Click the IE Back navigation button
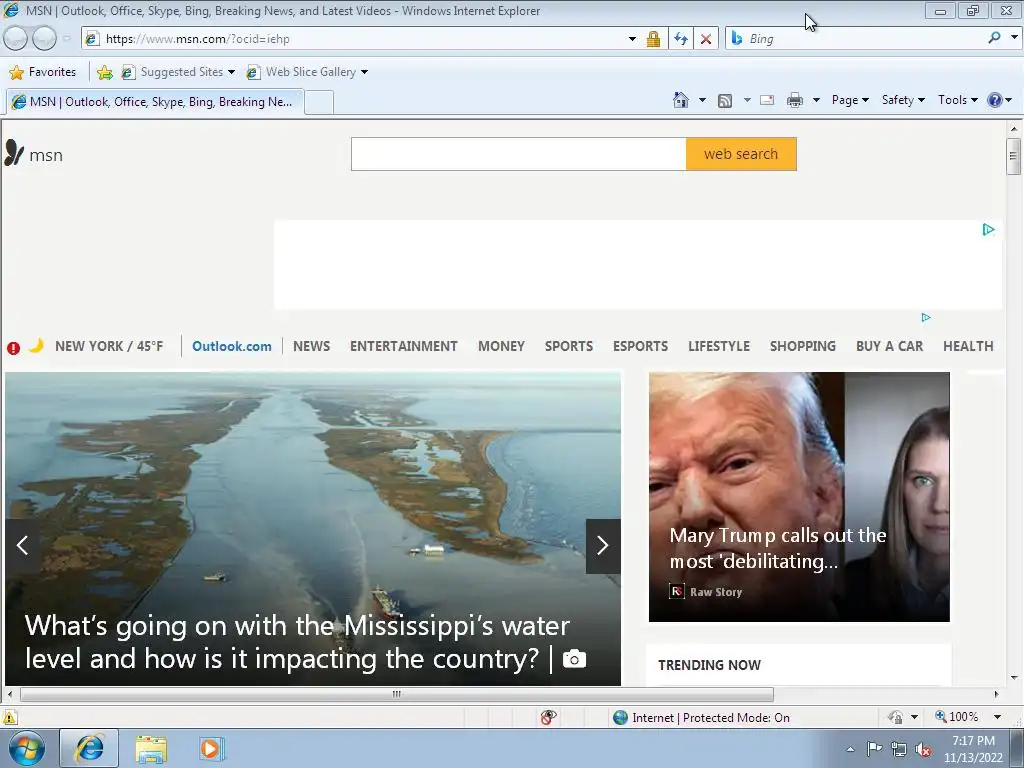The image size is (1024, 768). [16, 39]
